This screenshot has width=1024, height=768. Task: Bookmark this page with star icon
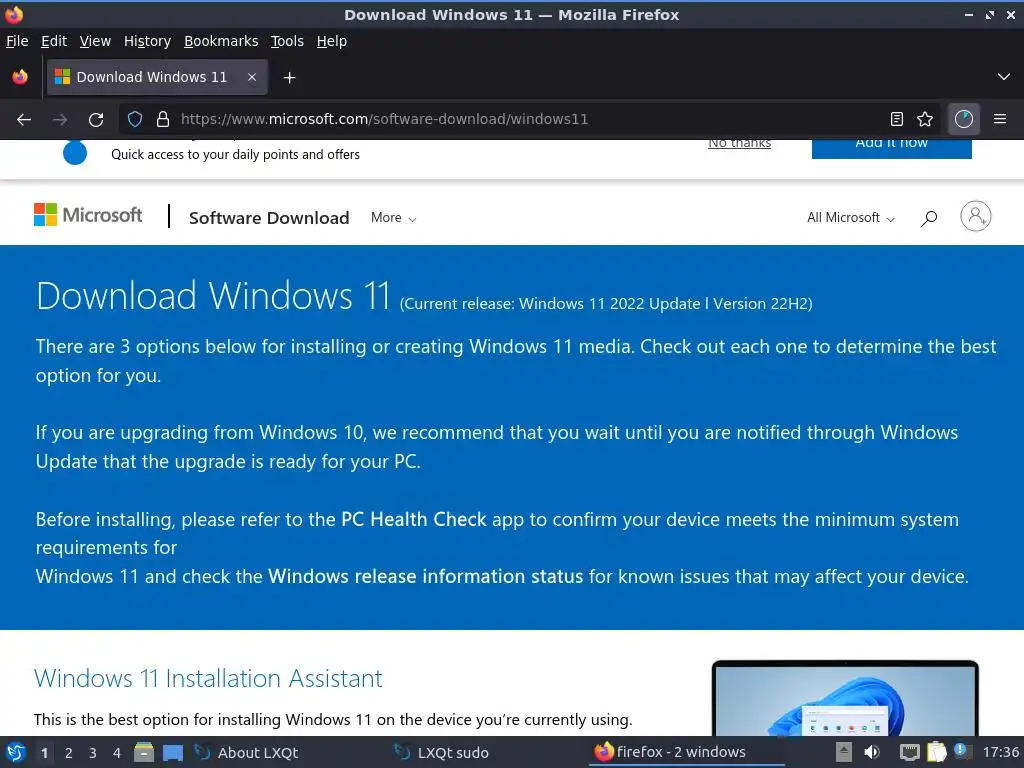(925, 119)
